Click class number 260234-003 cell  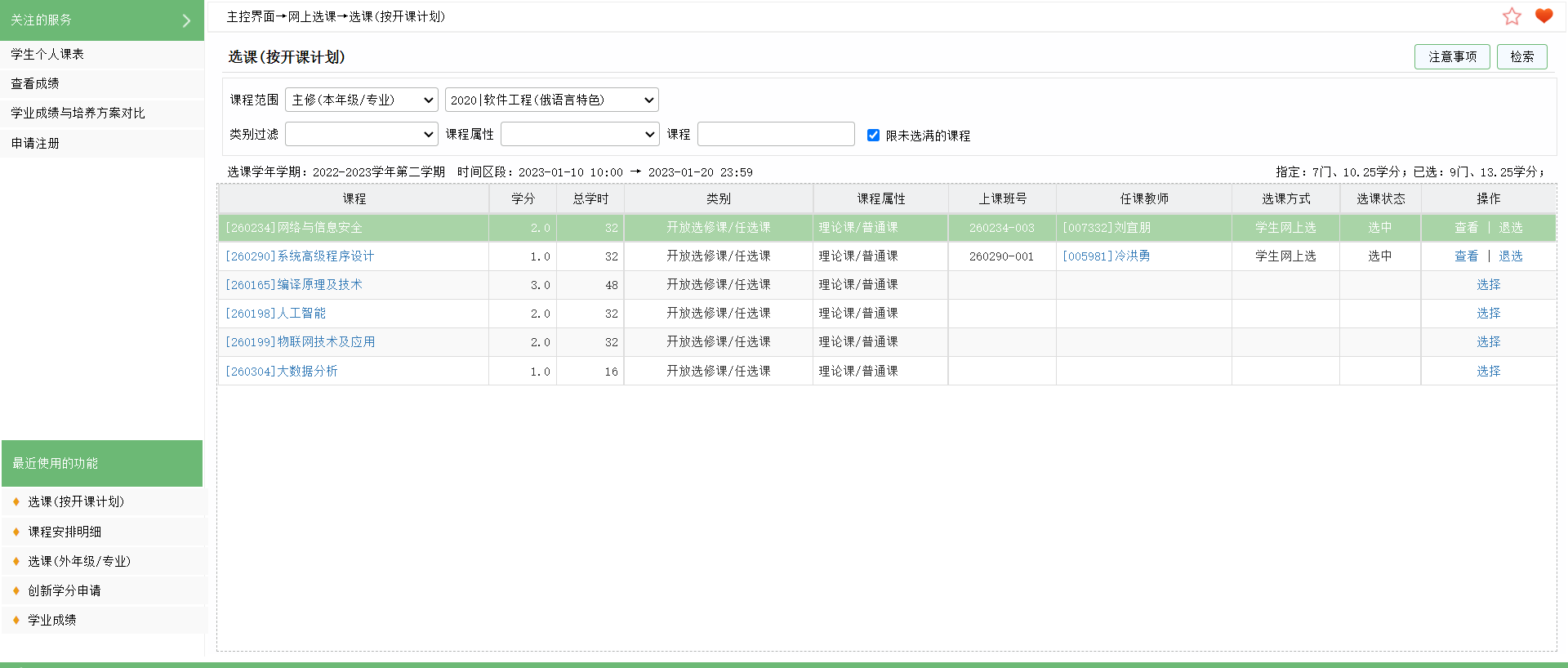(x=1002, y=228)
